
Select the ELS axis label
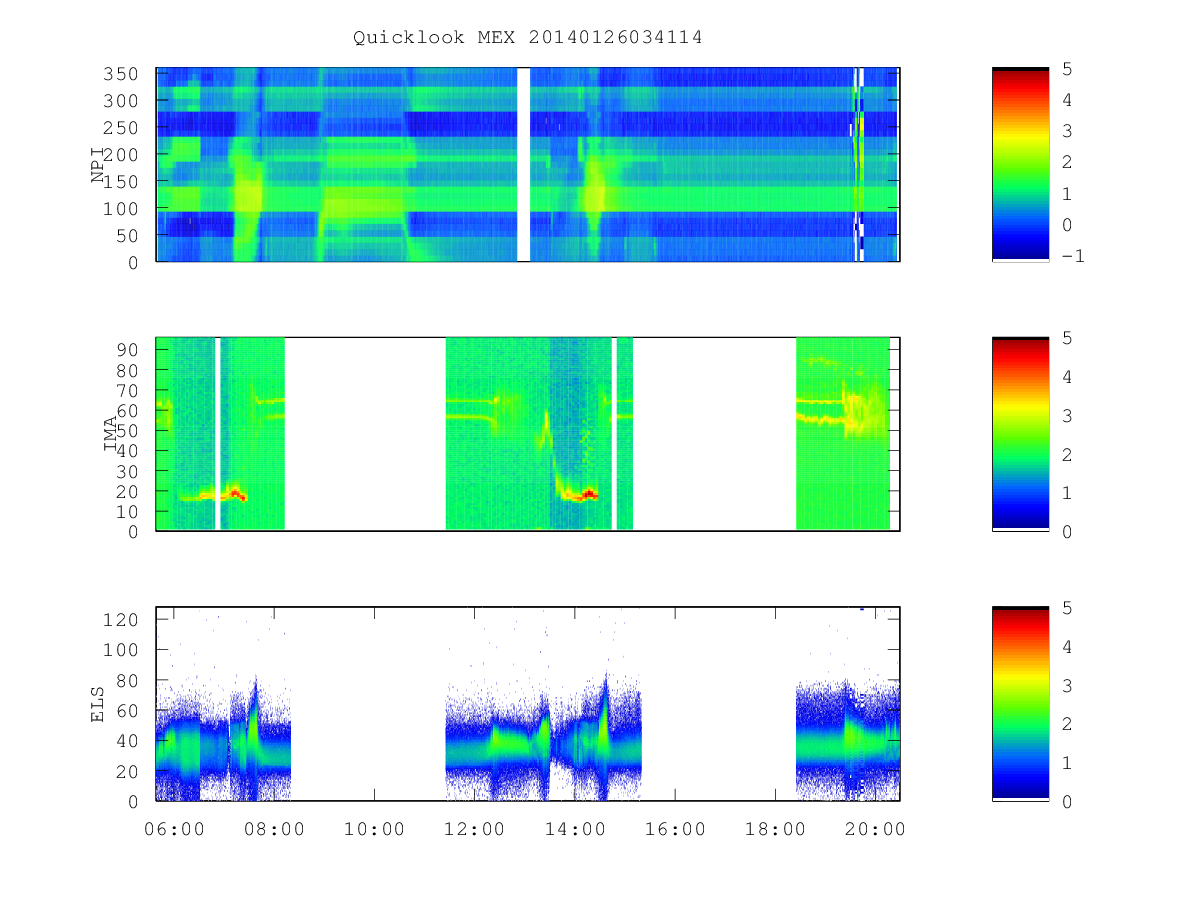tap(98, 704)
